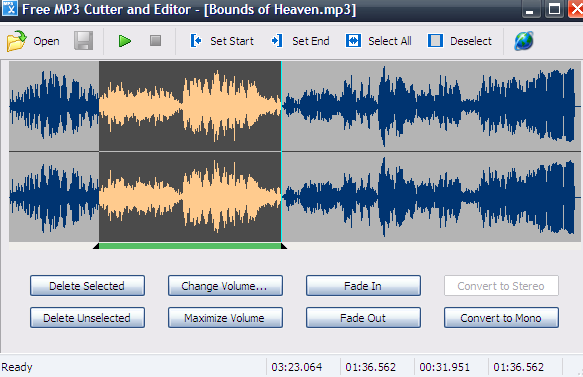
Task: Click the Set End bracket icon
Action: [277, 41]
